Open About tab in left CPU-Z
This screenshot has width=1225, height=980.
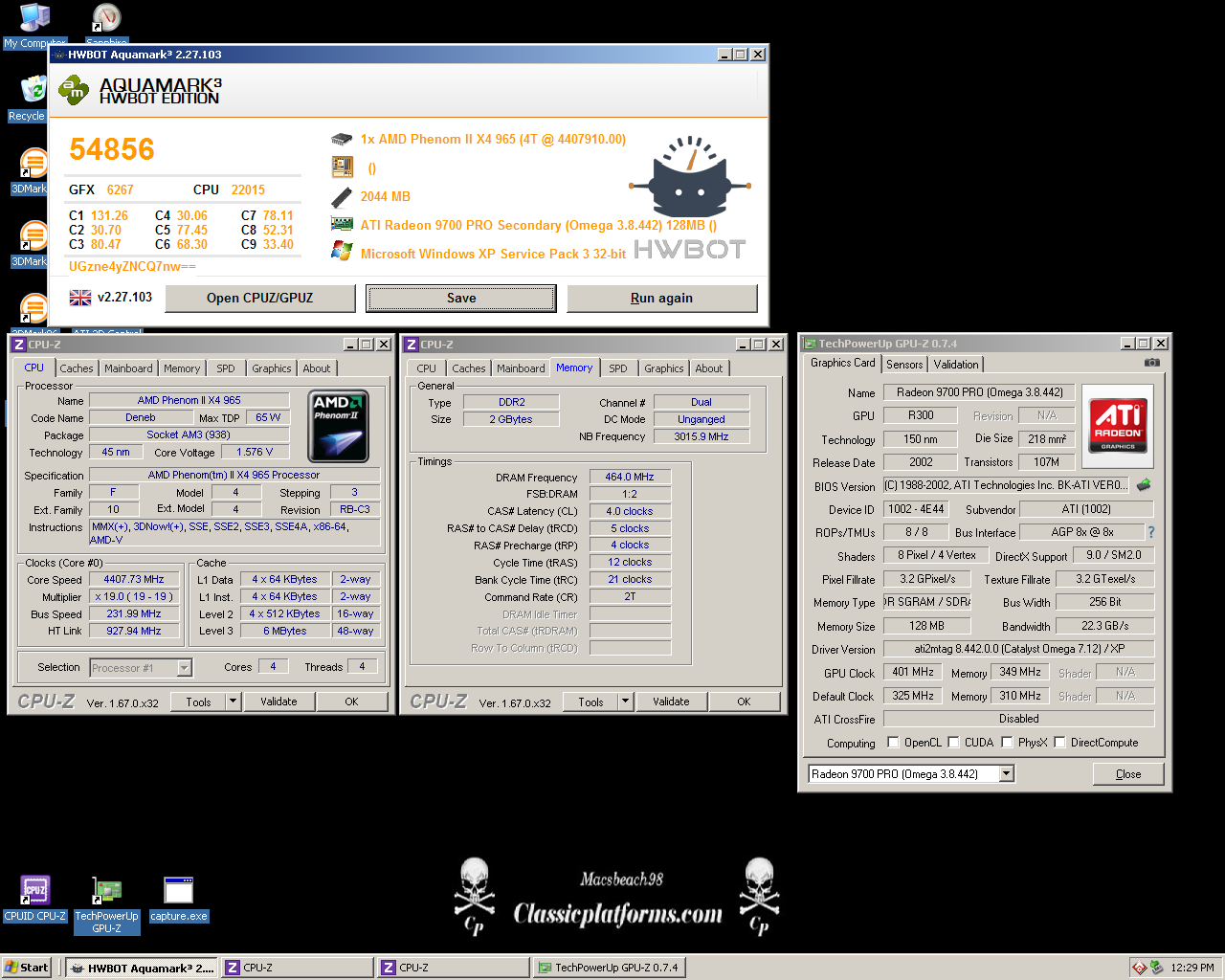(x=317, y=368)
